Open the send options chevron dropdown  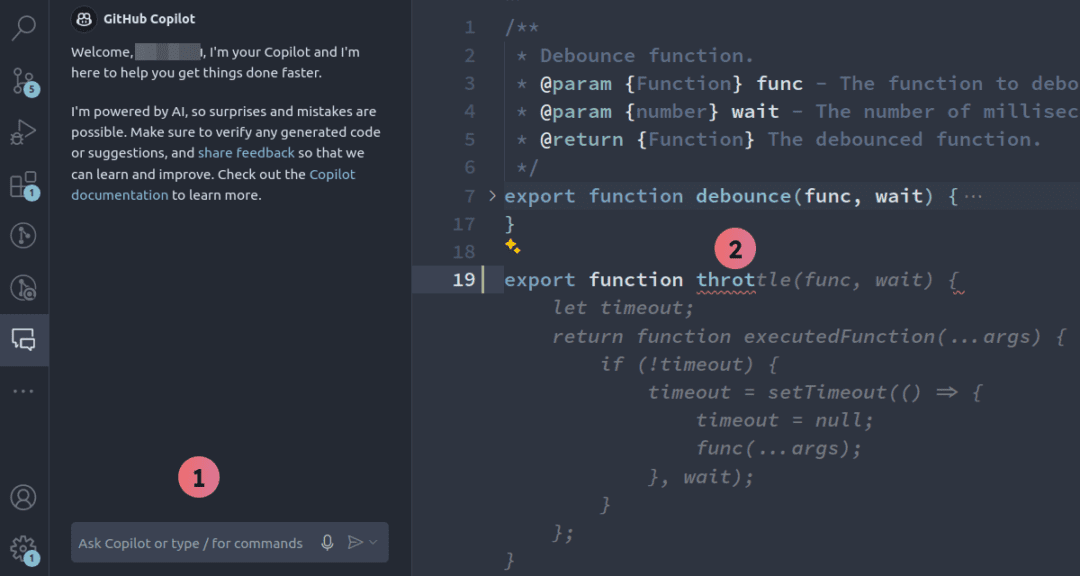coord(371,542)
